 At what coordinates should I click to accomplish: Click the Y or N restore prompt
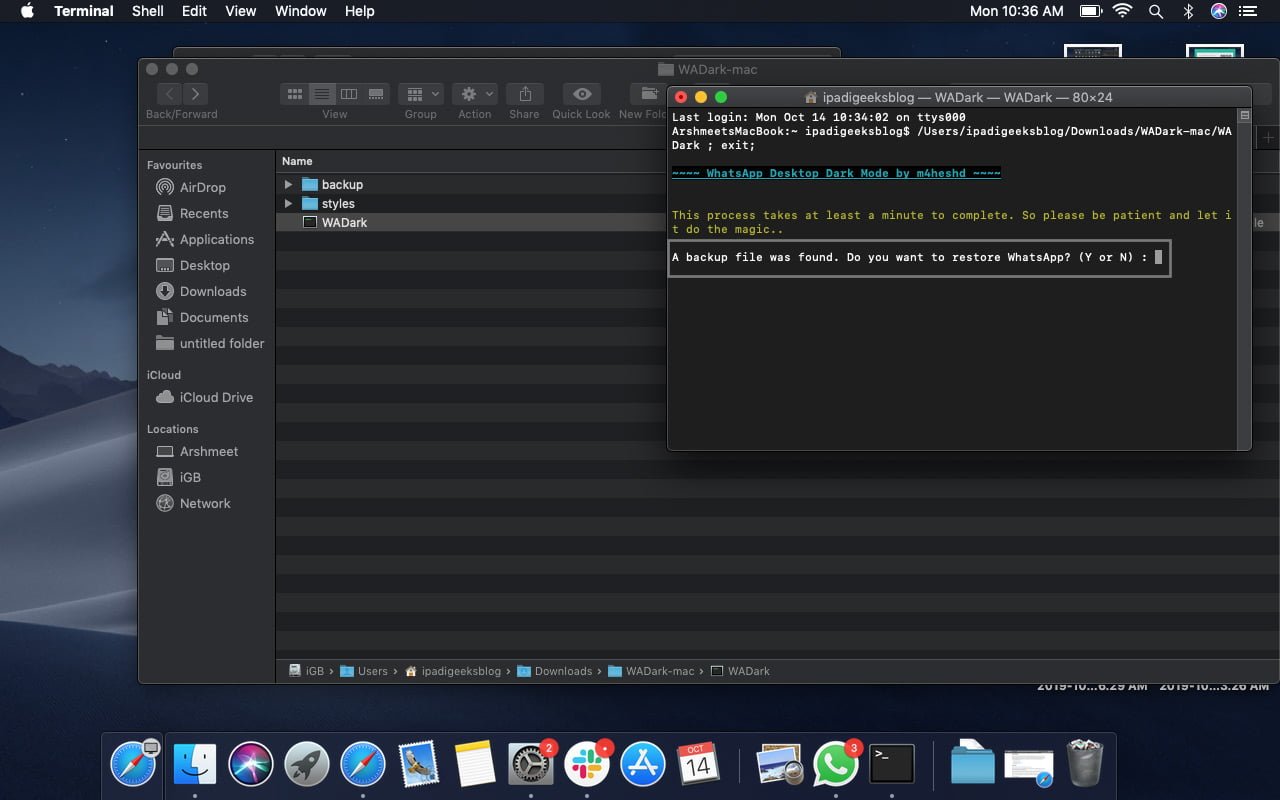[x=919, y=257]
